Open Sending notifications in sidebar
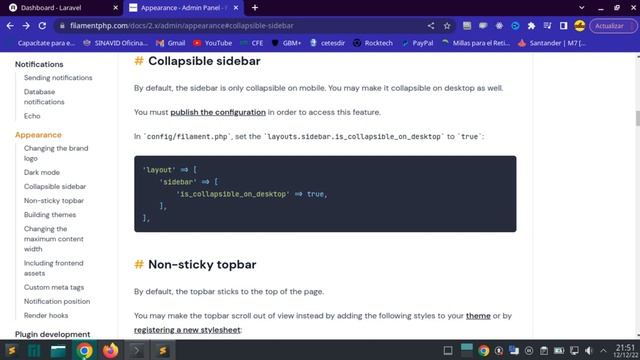Viewport: 640px width, 360px height. 58,78
